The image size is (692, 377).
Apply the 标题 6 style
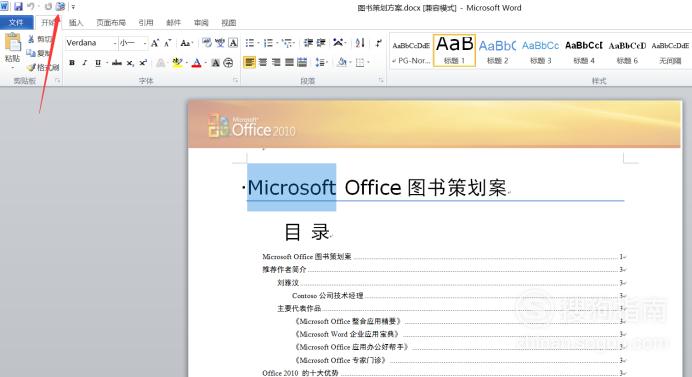click(x=627, y=50)
